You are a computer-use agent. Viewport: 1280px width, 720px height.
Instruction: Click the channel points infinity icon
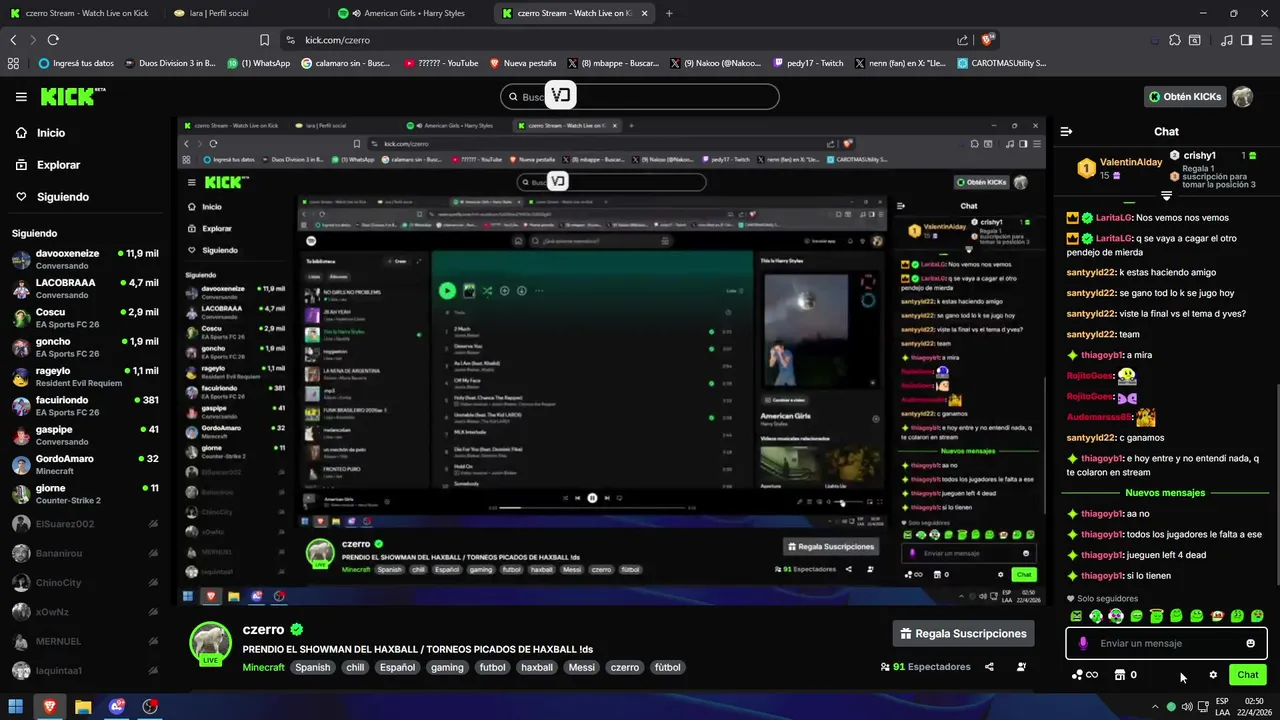pyautogui.click(x=1084, y=675)
